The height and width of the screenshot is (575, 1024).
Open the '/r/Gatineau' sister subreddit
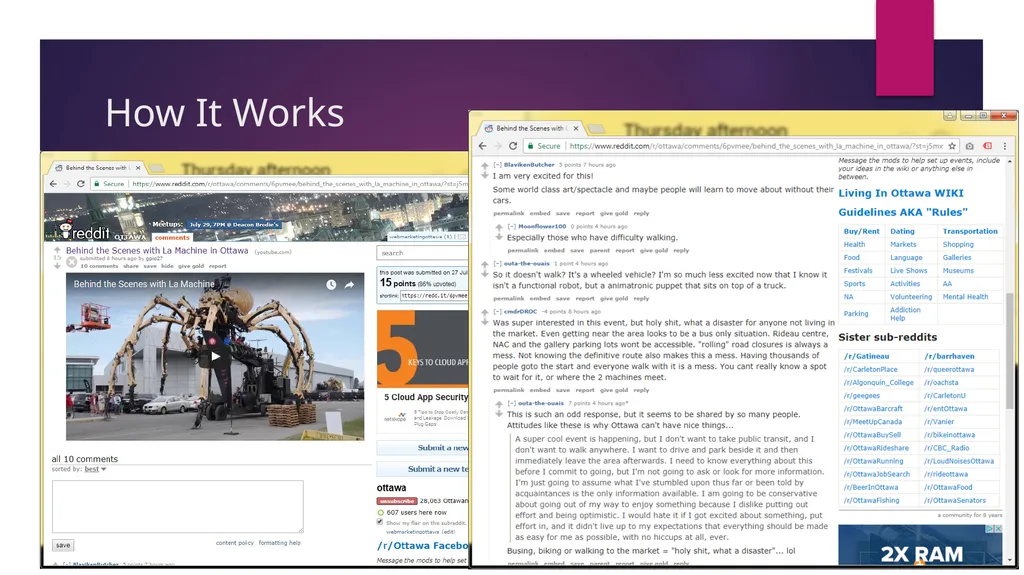[867, 356]
